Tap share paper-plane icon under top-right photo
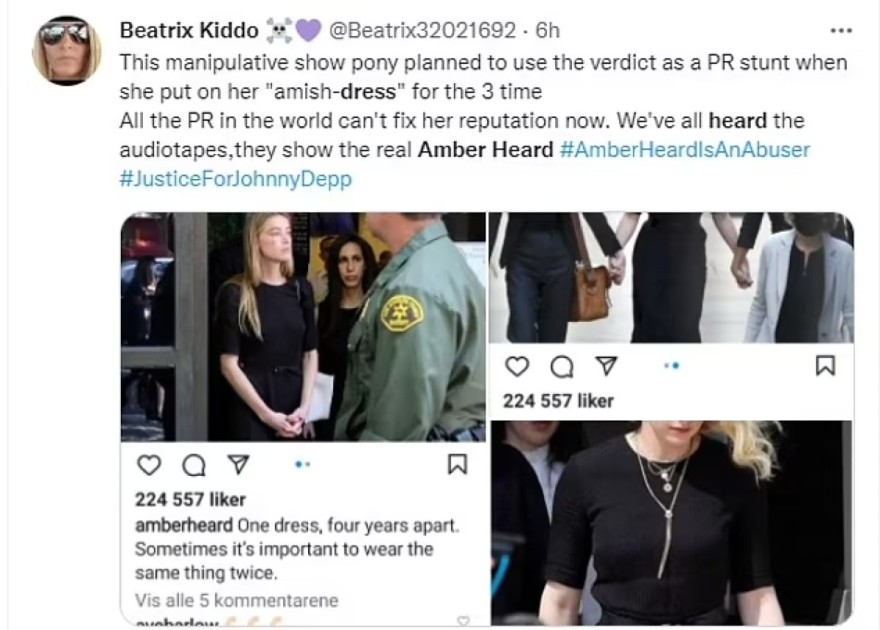The height and width of the screenshot is (630, 880). (x=606, y=366)
